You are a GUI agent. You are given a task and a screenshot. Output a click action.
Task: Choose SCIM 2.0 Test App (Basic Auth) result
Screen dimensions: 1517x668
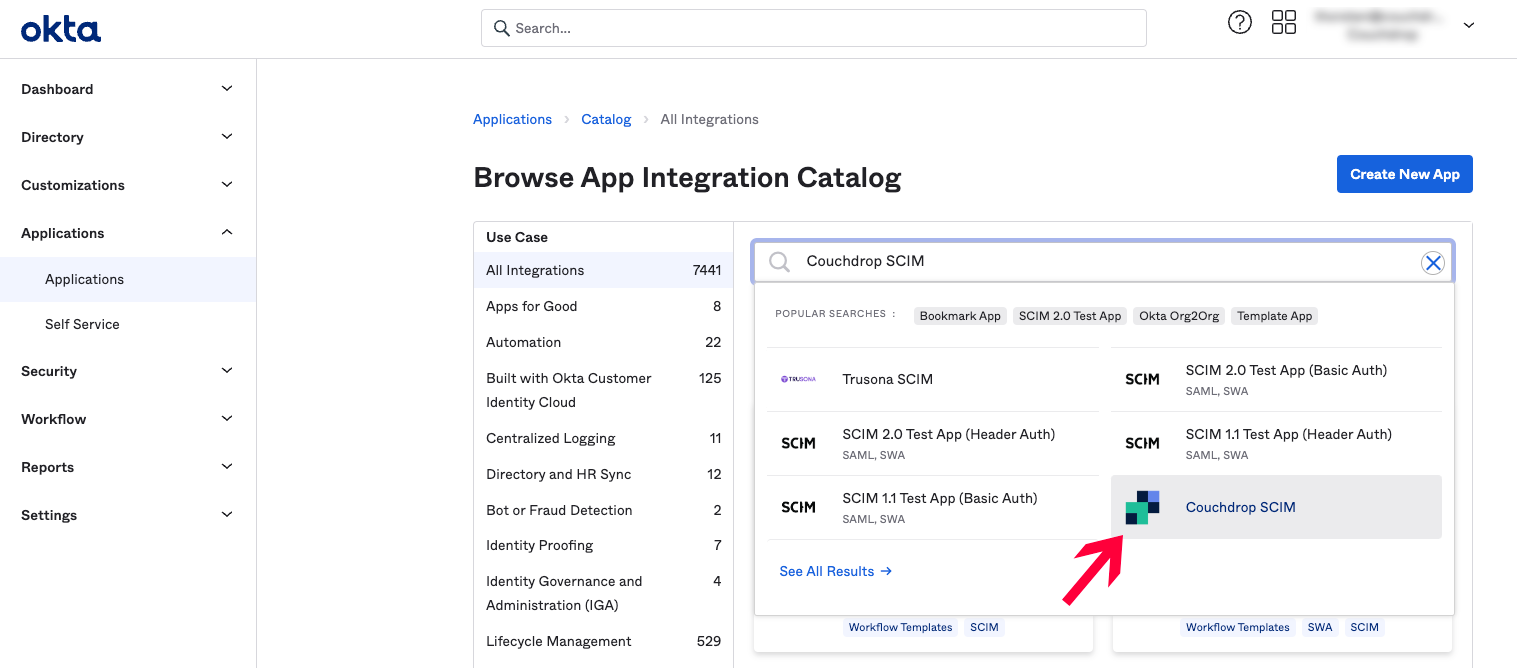[x=1276, y=379]
